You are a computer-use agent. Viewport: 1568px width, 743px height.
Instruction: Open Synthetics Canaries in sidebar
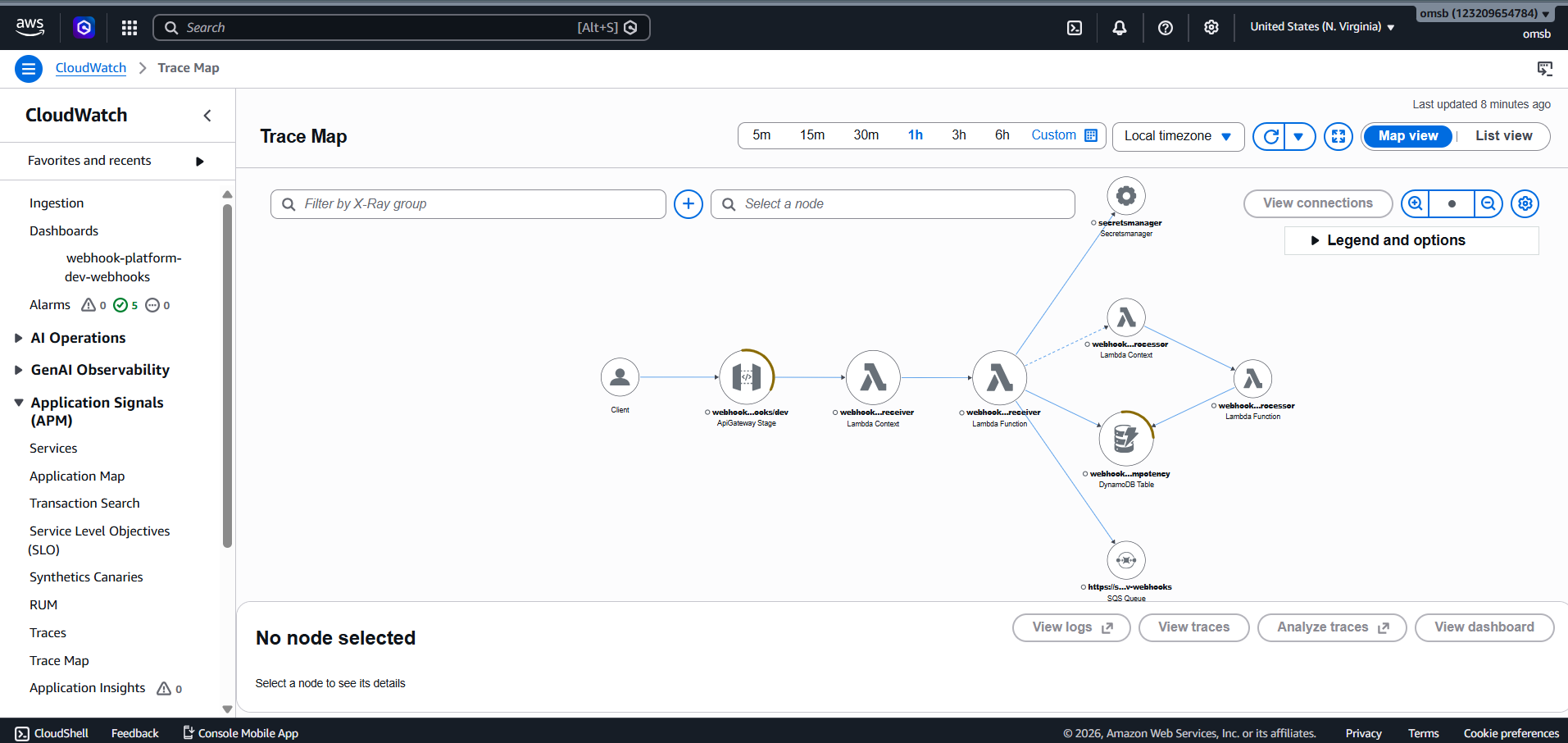pyautogui.click(x=86, y=577)
